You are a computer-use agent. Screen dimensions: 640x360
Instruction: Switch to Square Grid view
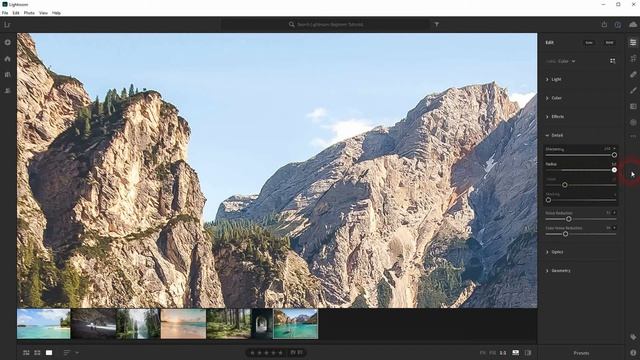click(x=37, y=353)
